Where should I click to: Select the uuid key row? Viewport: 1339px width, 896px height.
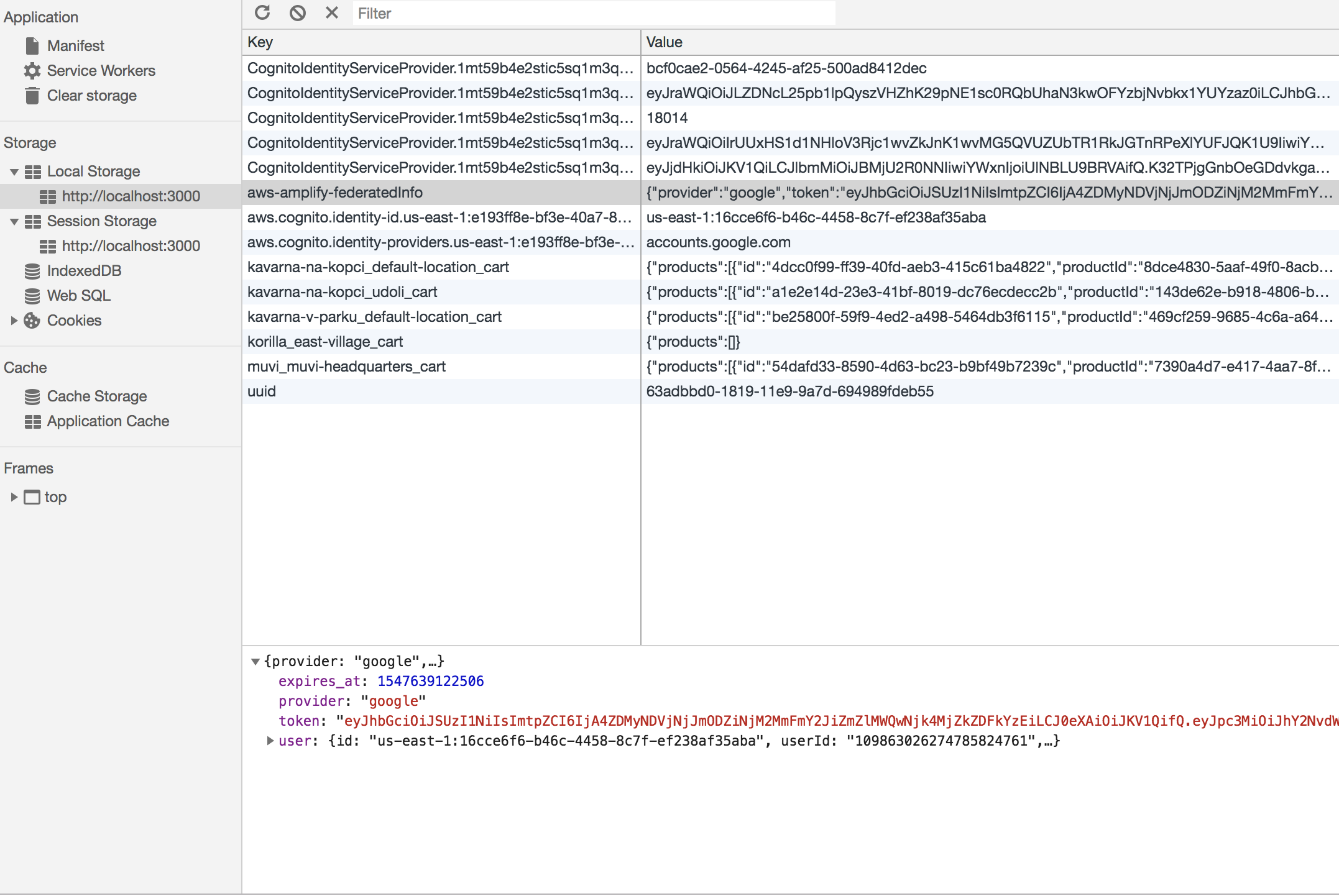coord(262,391)
